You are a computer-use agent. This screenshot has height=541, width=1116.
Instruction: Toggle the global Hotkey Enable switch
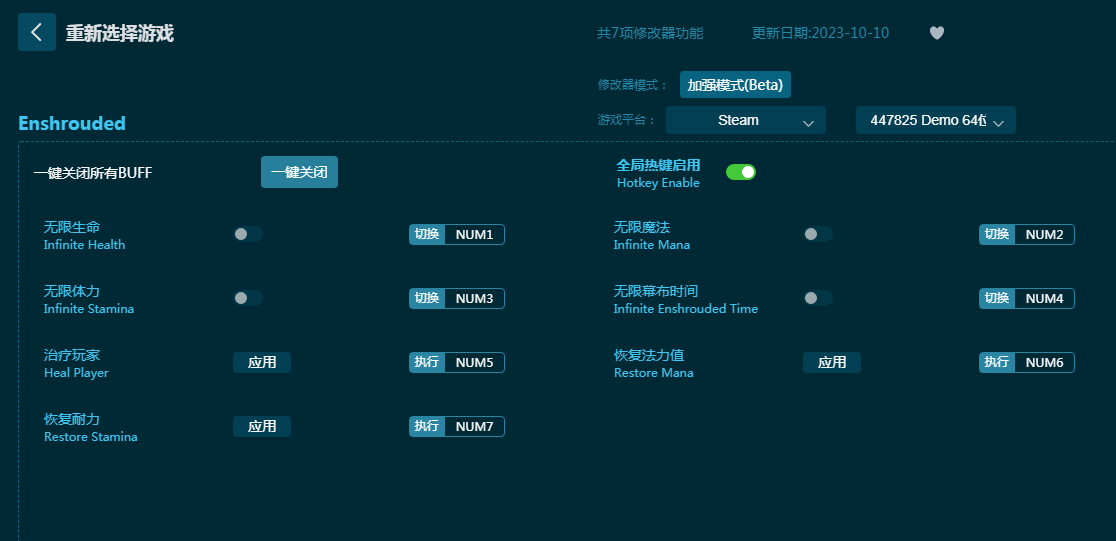[740, 172]
